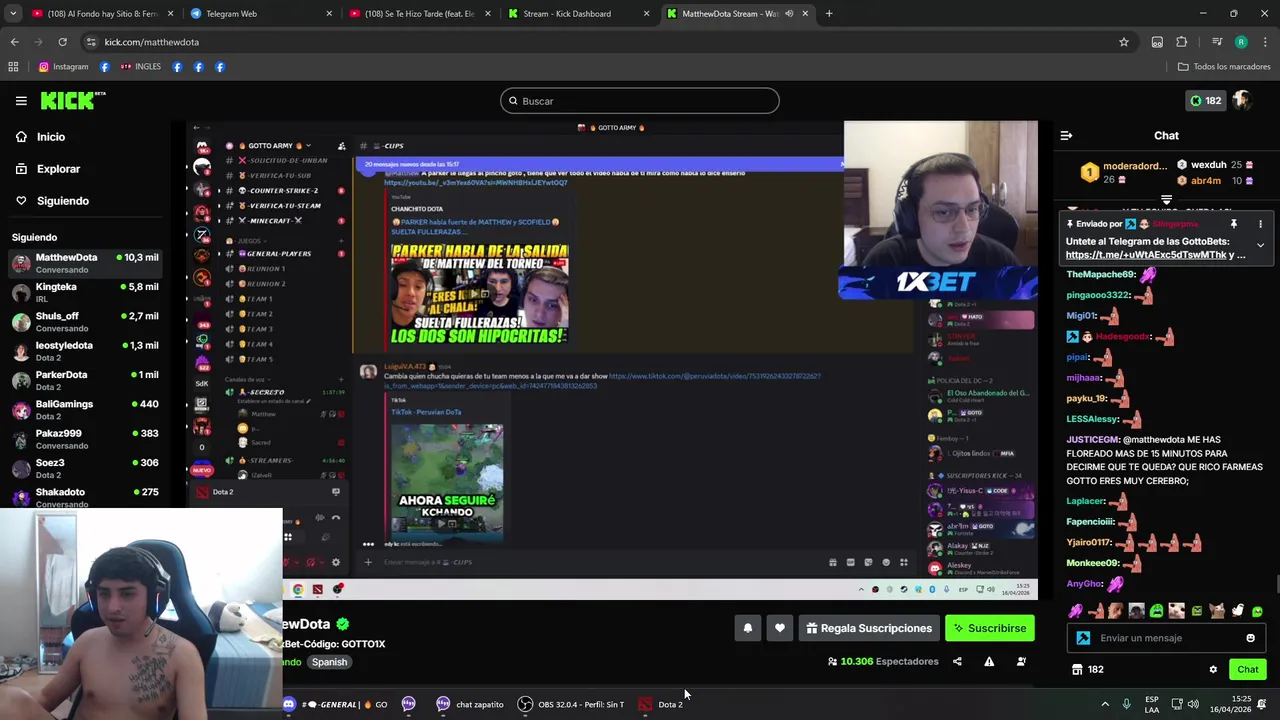Open a new browser tab

[x=829, y=14]
